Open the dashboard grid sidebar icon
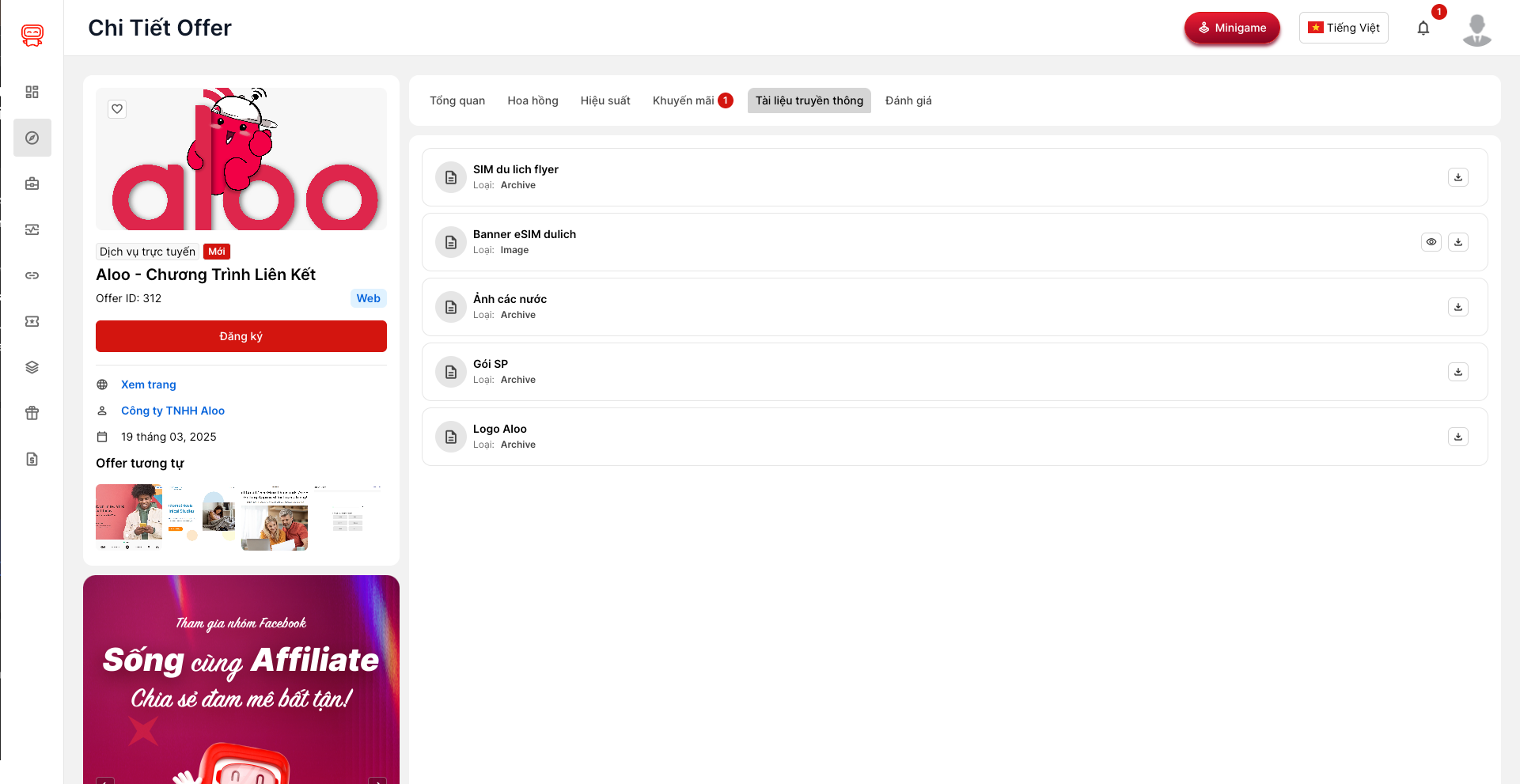This screenshot has height=784, width=1520. (32, 92)
